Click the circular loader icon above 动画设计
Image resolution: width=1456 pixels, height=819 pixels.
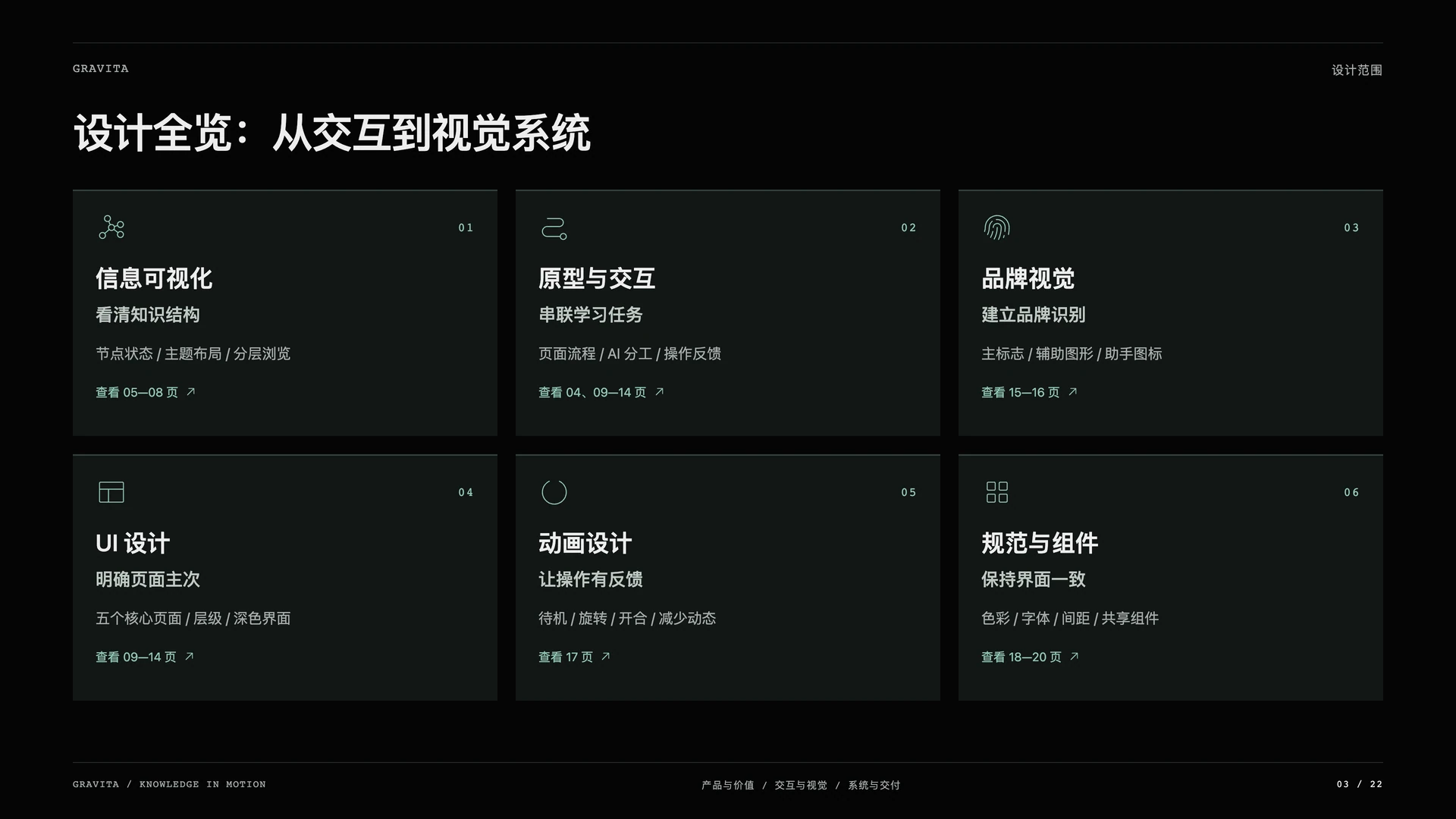pos(554,492)
